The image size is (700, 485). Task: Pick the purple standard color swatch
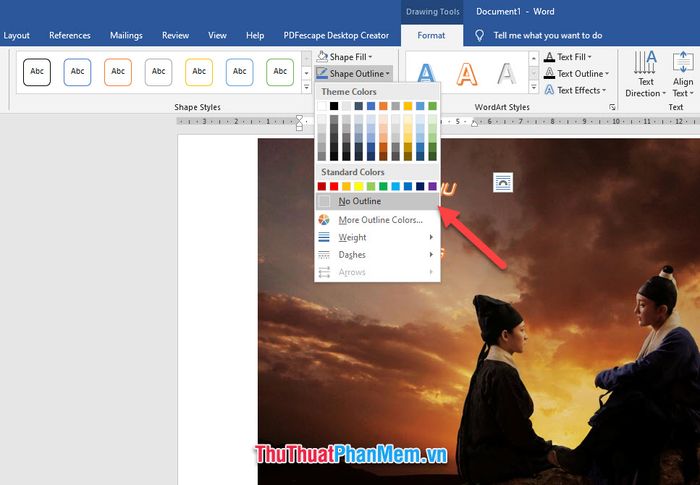(x=432, y=186)
